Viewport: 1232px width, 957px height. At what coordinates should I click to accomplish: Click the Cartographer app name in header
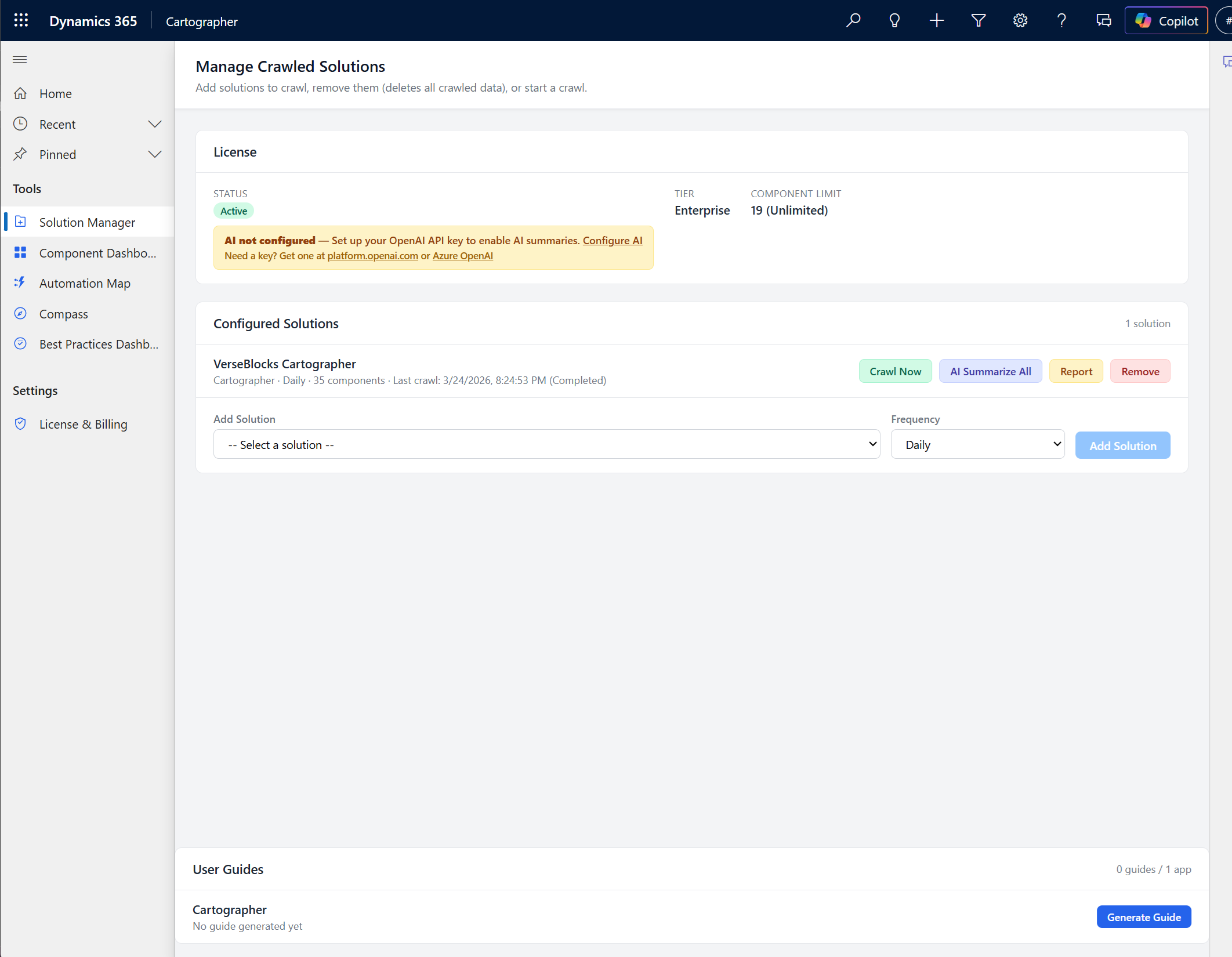point(201,21)
